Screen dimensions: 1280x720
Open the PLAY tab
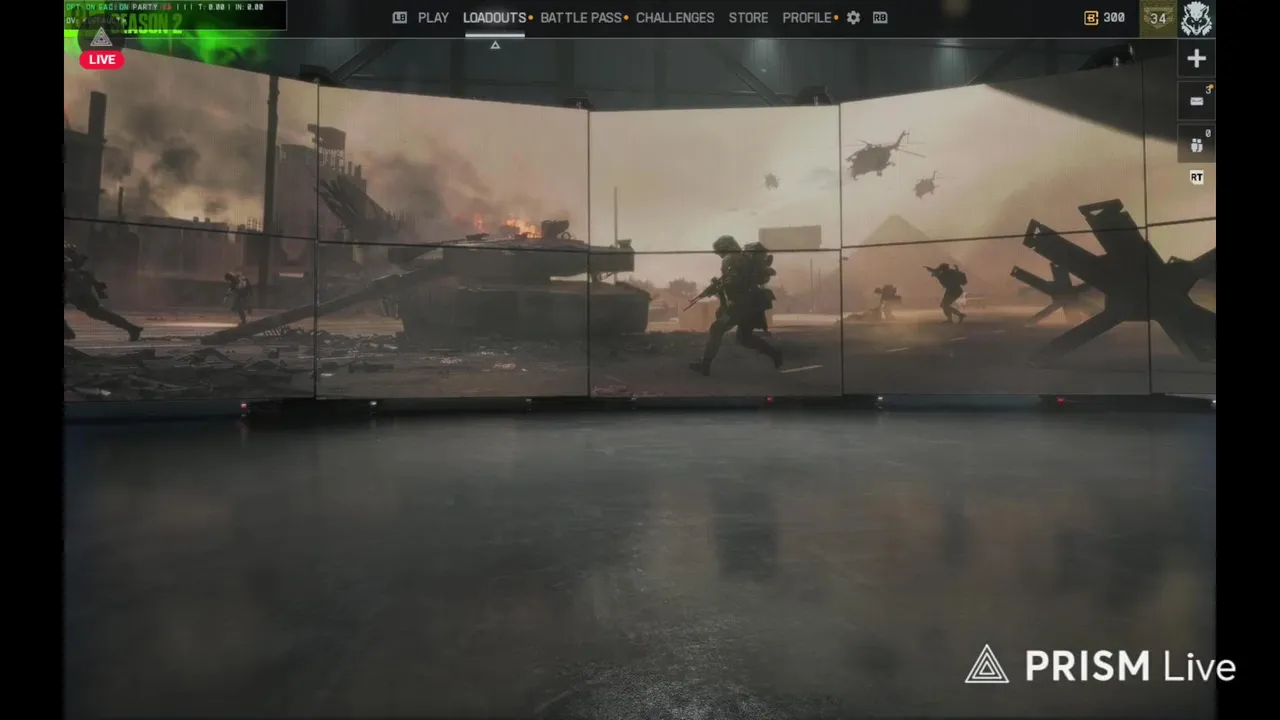click(x=433, y=18)
